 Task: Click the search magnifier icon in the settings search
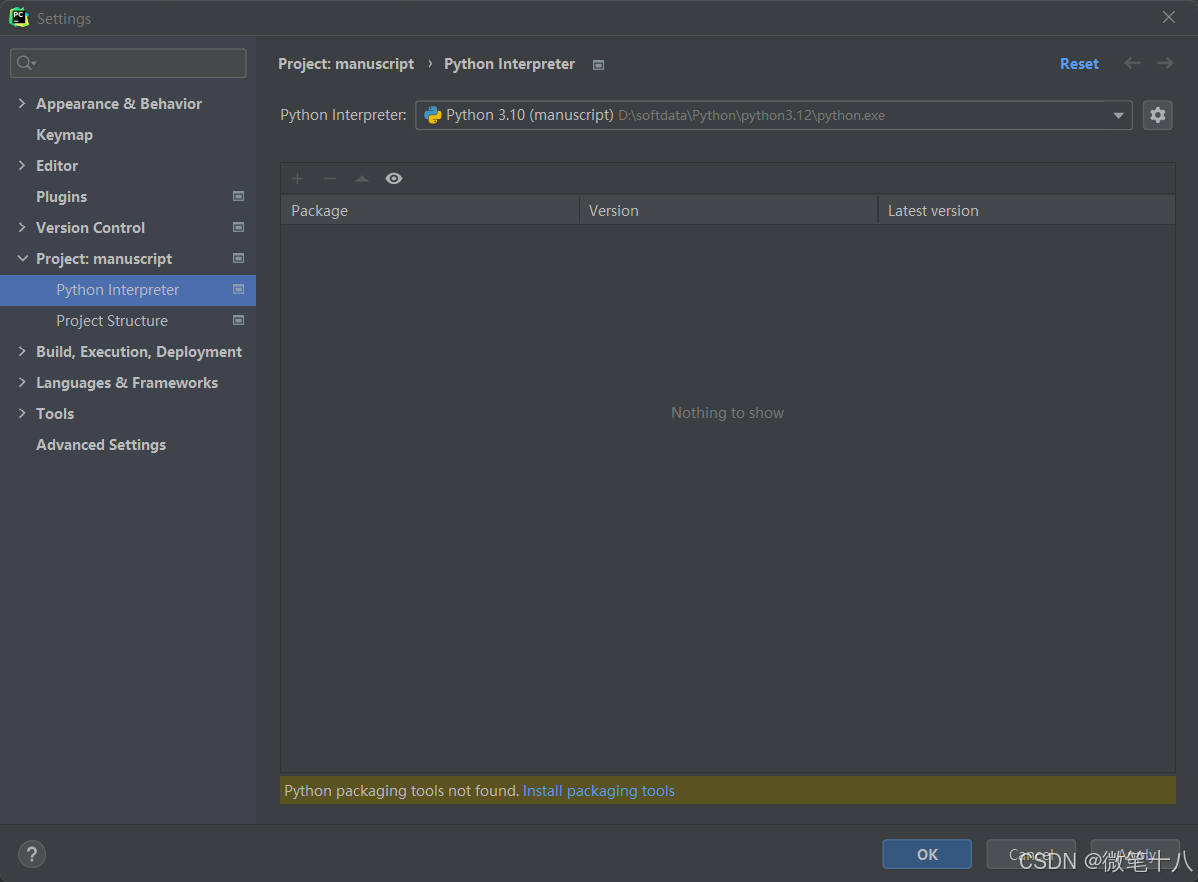click(x=26, y=63)
